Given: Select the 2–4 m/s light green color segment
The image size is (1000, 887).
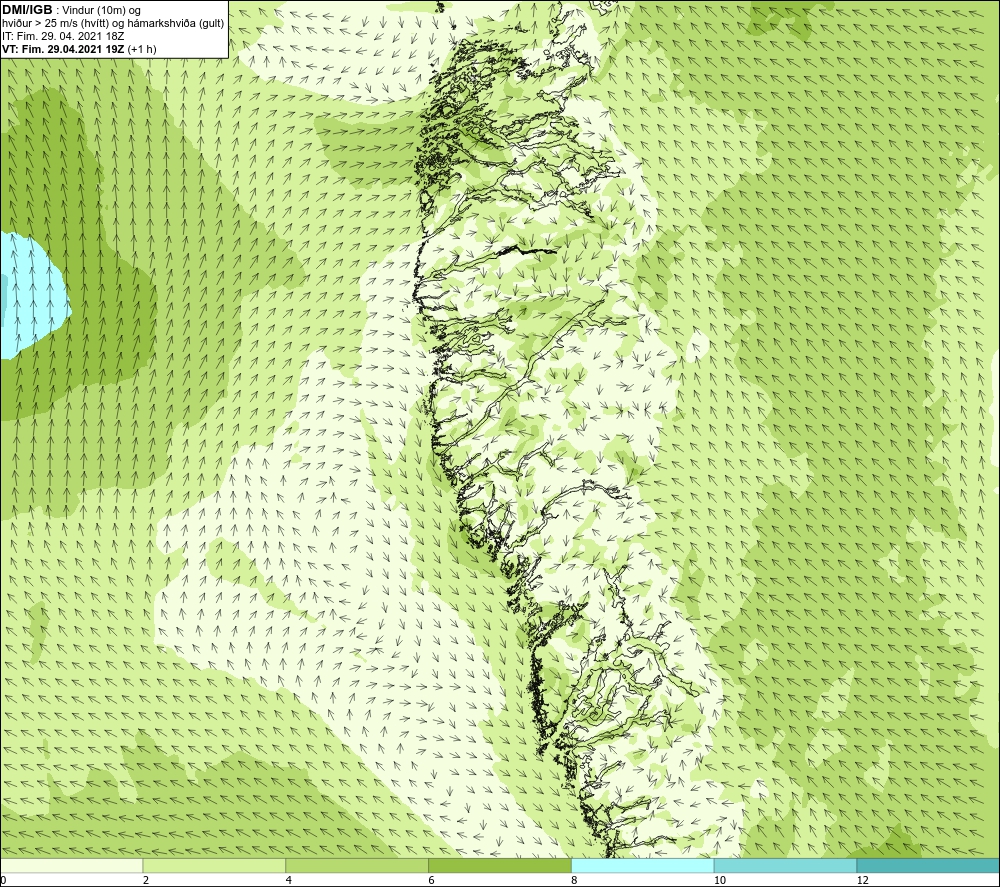Looking at the screenshot, I should coord(214,865).
